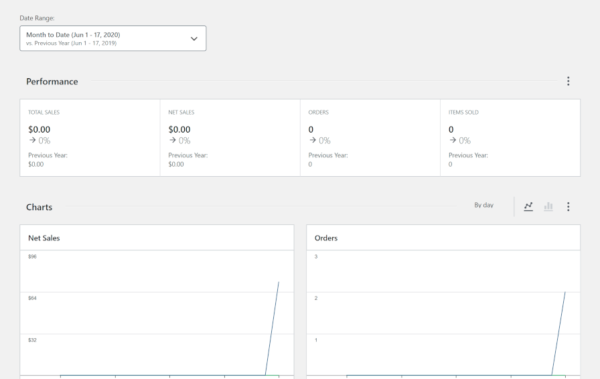600x379 pixels.
Task: Switch charts to line chart view
Action: tap(528, 206)
